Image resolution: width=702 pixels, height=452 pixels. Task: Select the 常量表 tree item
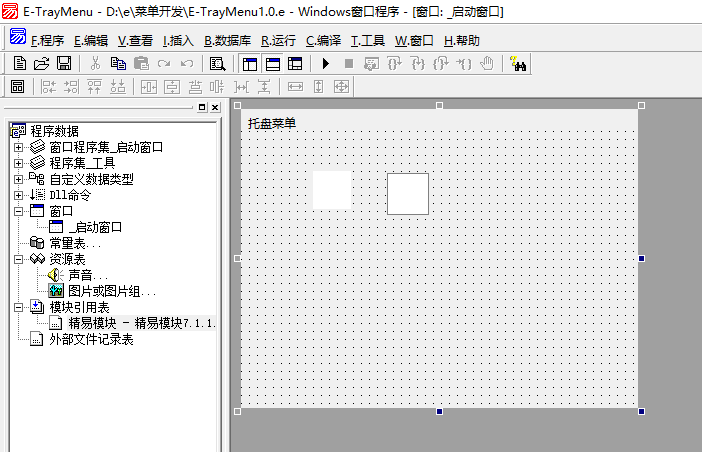75,243
